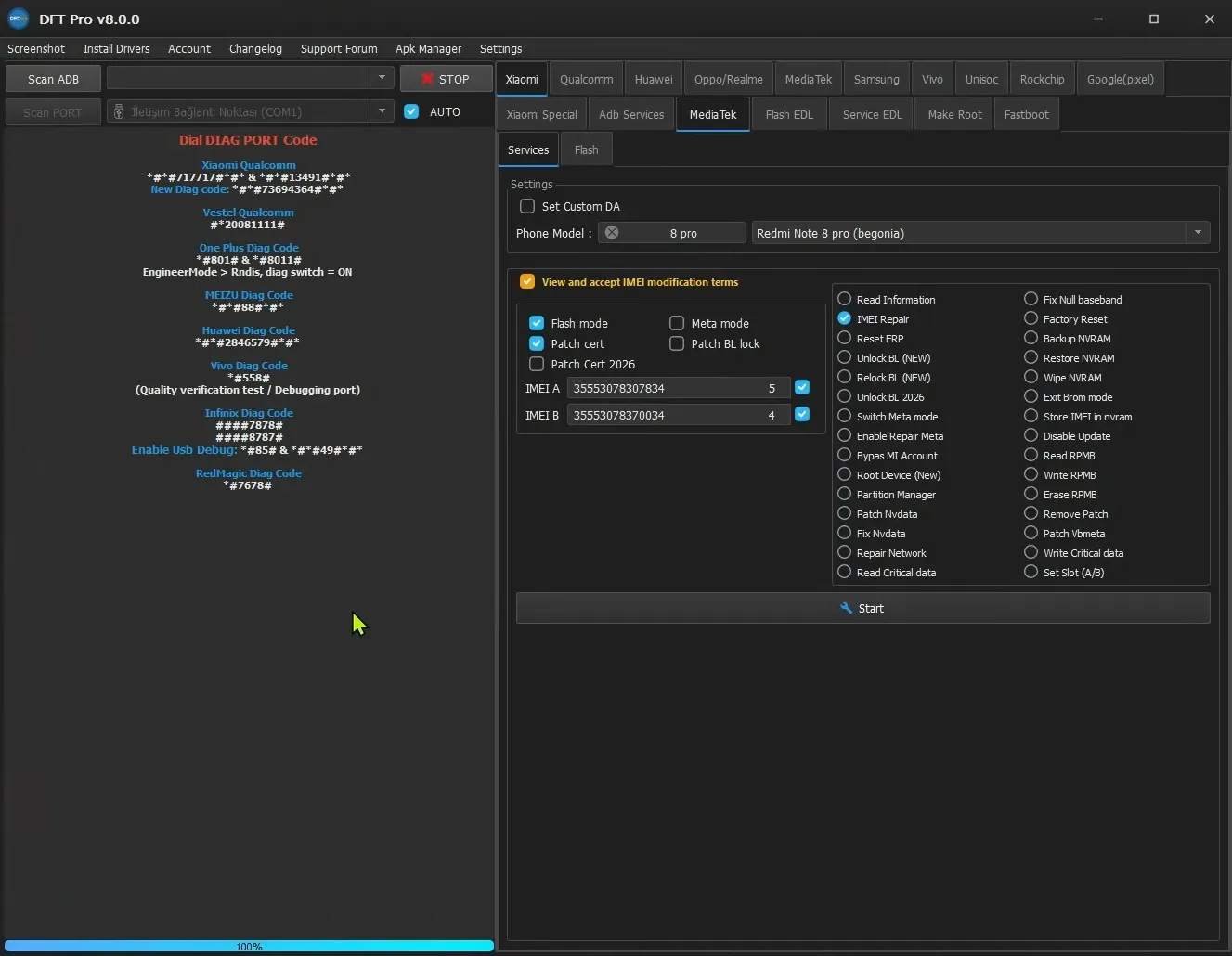Open the Redmi Note 8 pro model dropdown
1232x956 pixels.
(x=1198, y=233)
